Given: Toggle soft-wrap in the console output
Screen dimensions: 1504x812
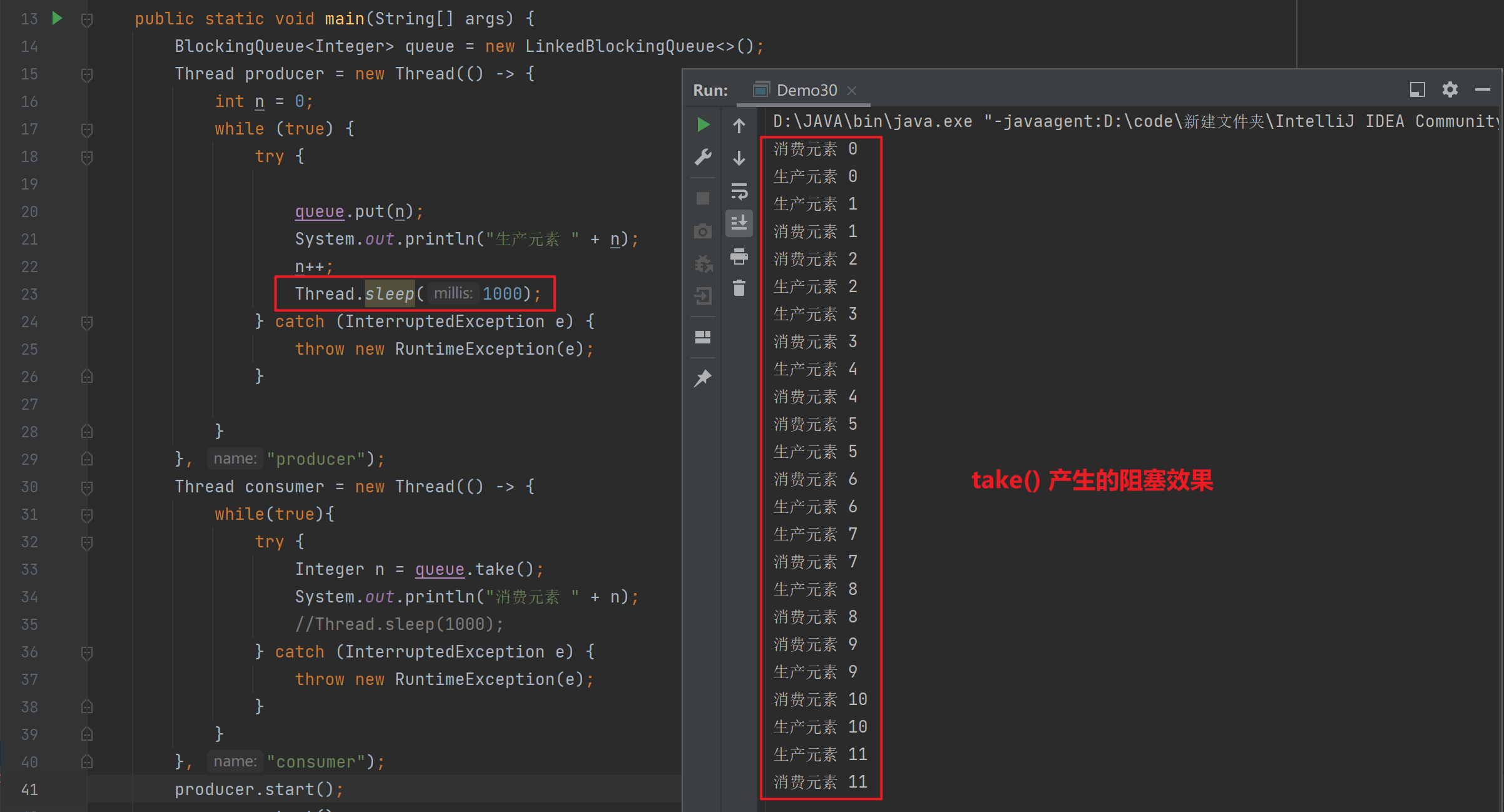Looking at the screenshot, I should (x=739, y=191).
